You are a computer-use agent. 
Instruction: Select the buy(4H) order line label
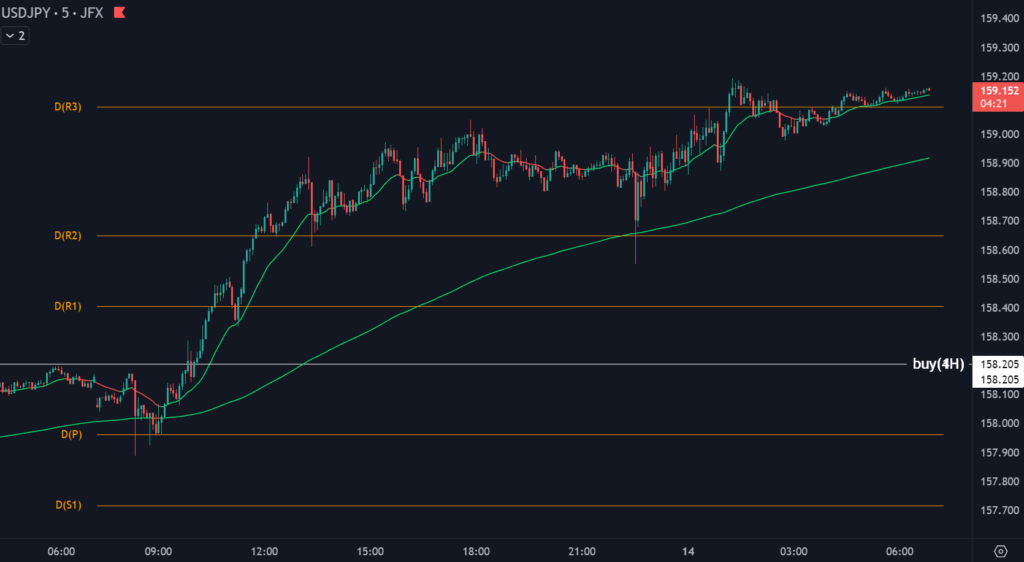point(937,364)
